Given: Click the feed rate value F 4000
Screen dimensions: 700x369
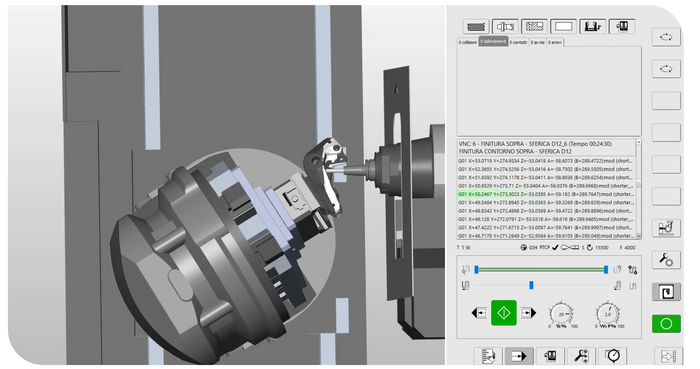Looking at the screenshot, I should pos(627,248).
